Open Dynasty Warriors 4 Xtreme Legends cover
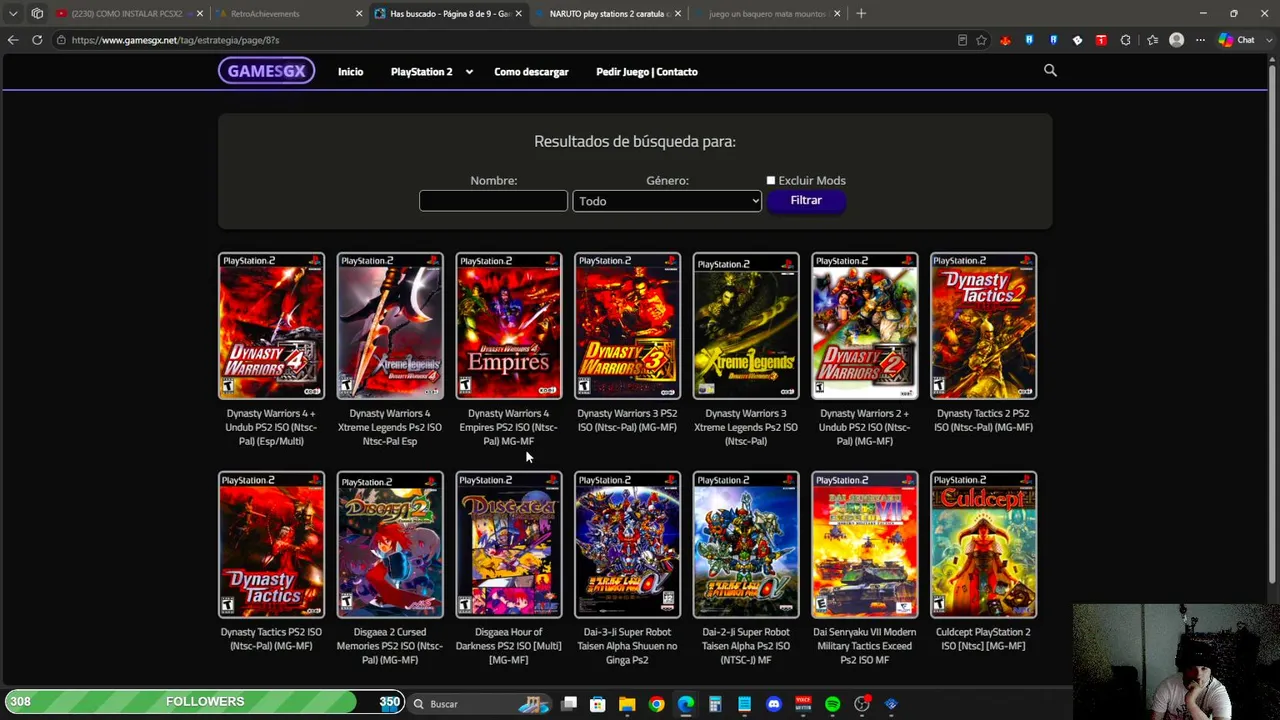This screenshot has height=720, width=1280. (x=390, y=326)
